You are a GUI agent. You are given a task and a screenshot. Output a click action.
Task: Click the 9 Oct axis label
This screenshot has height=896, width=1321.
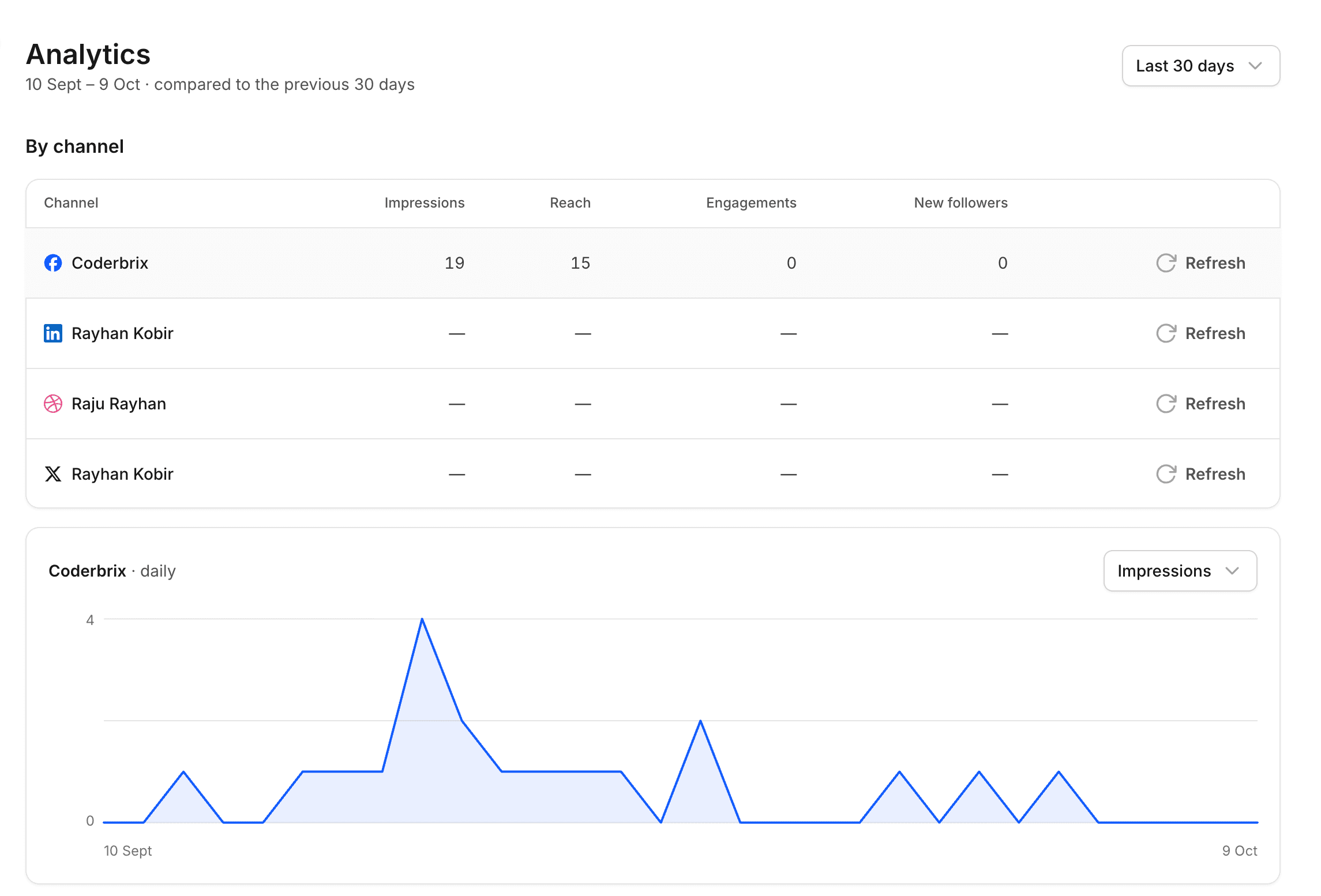(x=1240, y=851)
